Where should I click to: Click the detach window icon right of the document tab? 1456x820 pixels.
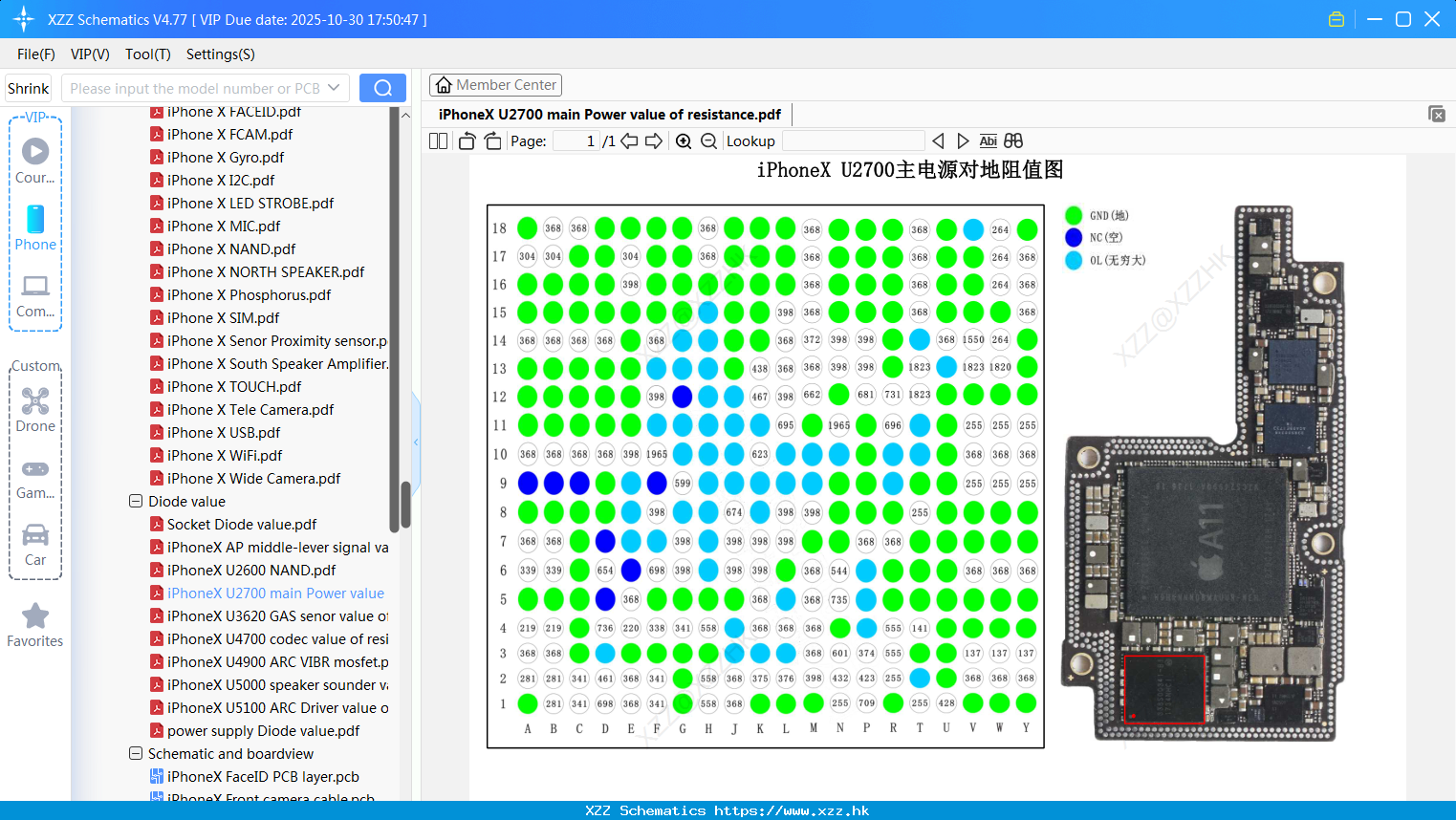click(x=1437, y=114)
